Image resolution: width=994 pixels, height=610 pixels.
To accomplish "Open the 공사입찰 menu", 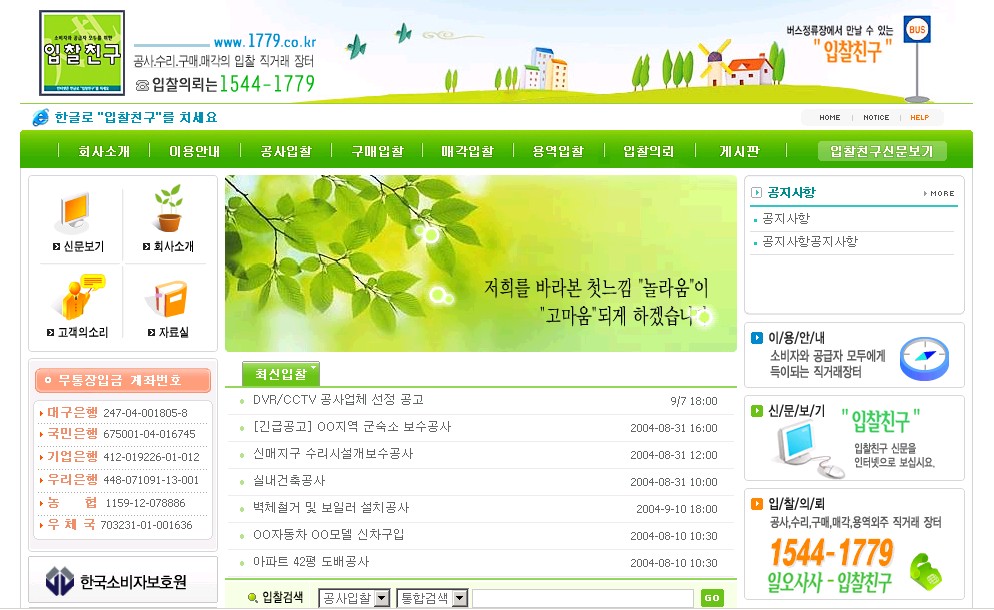I will [x=286, y=151].
